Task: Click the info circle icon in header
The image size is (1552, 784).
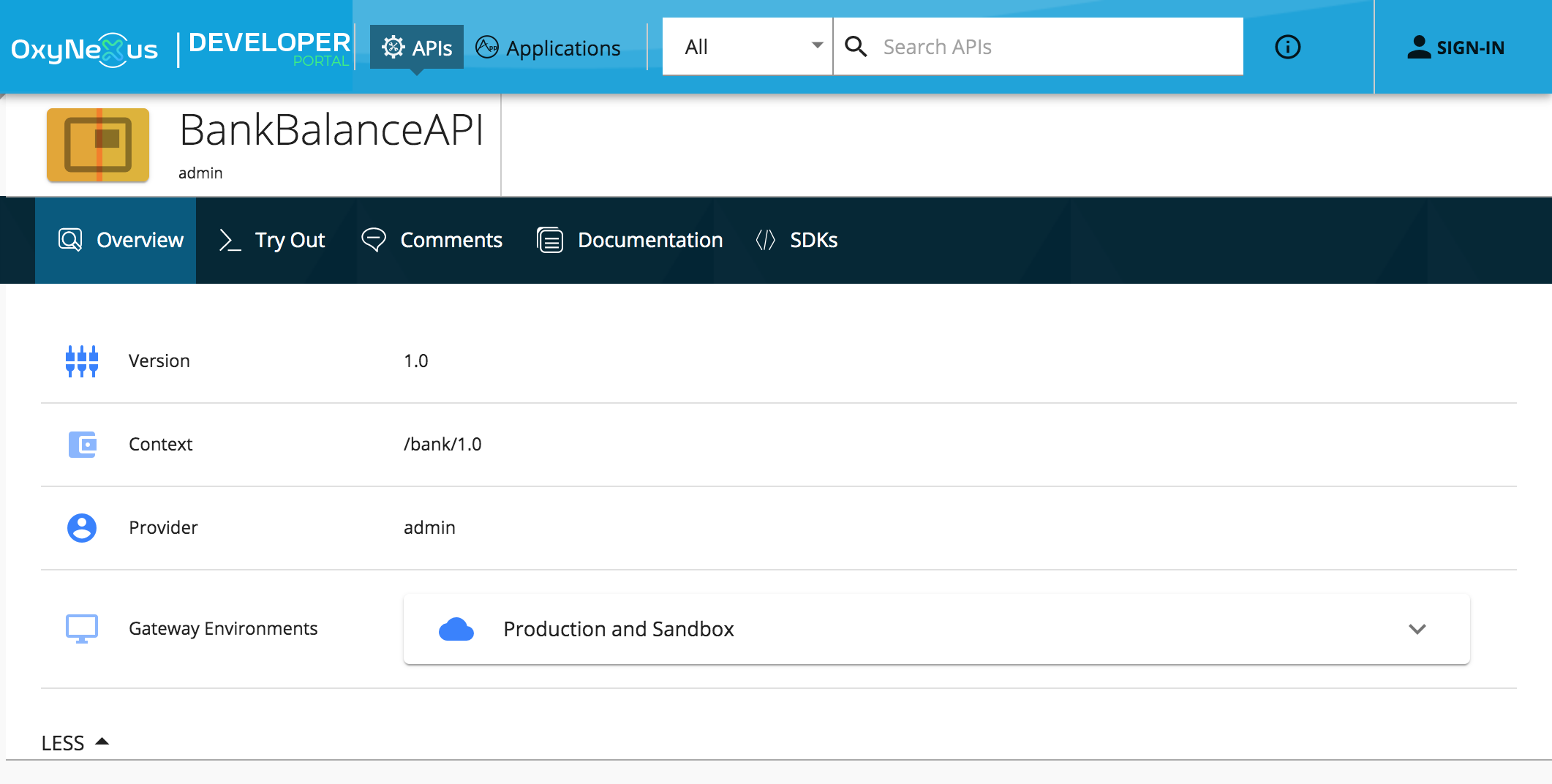Action: [x=1288, y=47]
